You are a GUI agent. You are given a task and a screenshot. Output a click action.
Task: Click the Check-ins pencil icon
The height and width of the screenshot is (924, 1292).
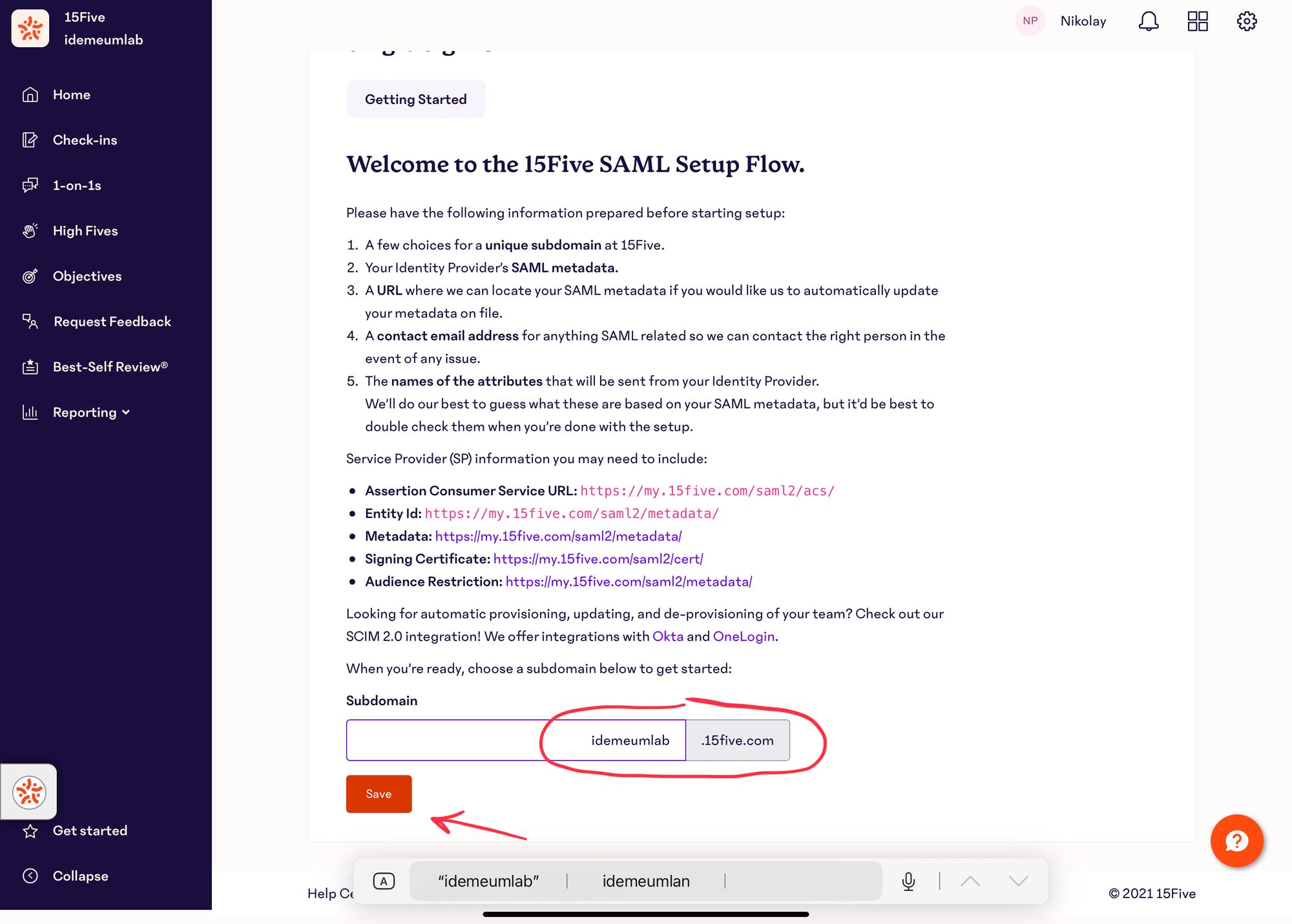(30, 140)
